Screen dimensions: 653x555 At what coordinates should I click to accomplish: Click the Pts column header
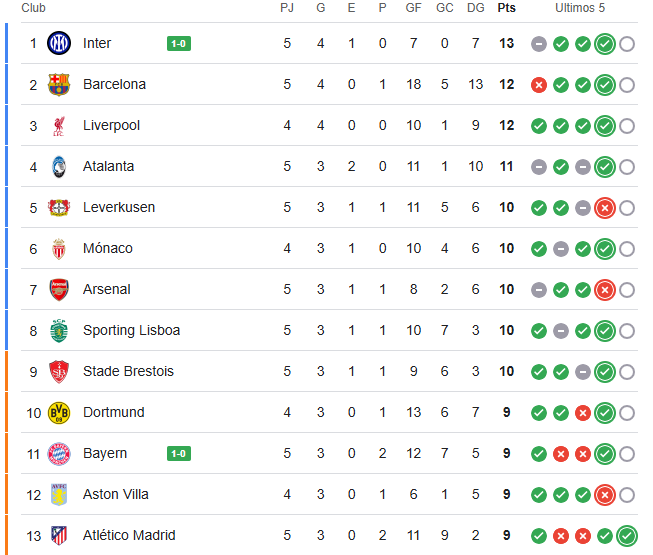507,8
